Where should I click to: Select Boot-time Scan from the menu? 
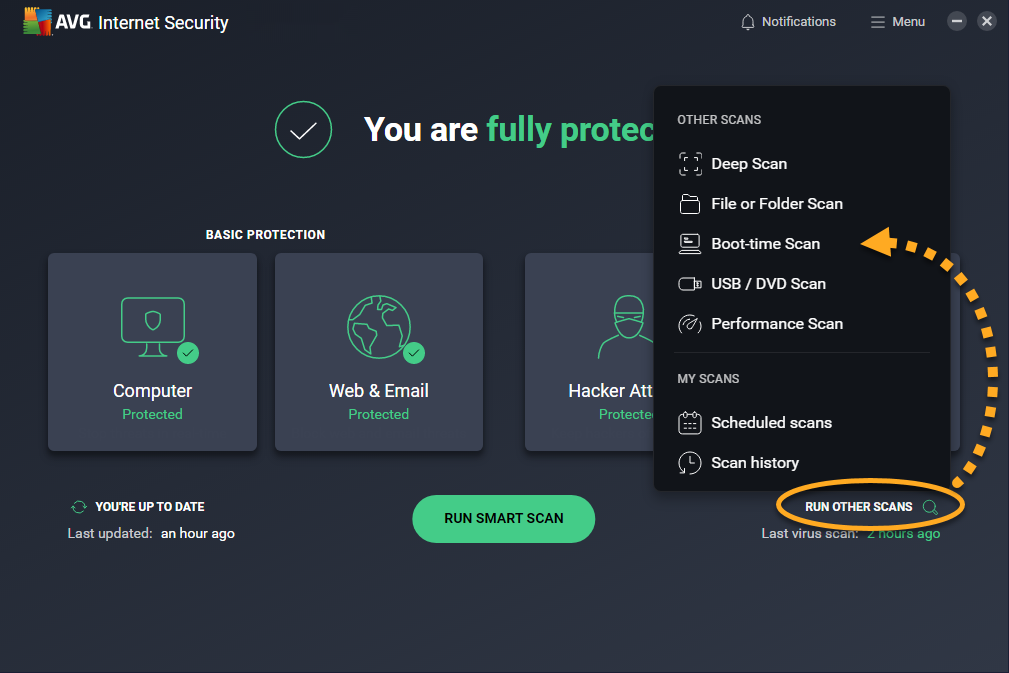(x=765, y=244)
